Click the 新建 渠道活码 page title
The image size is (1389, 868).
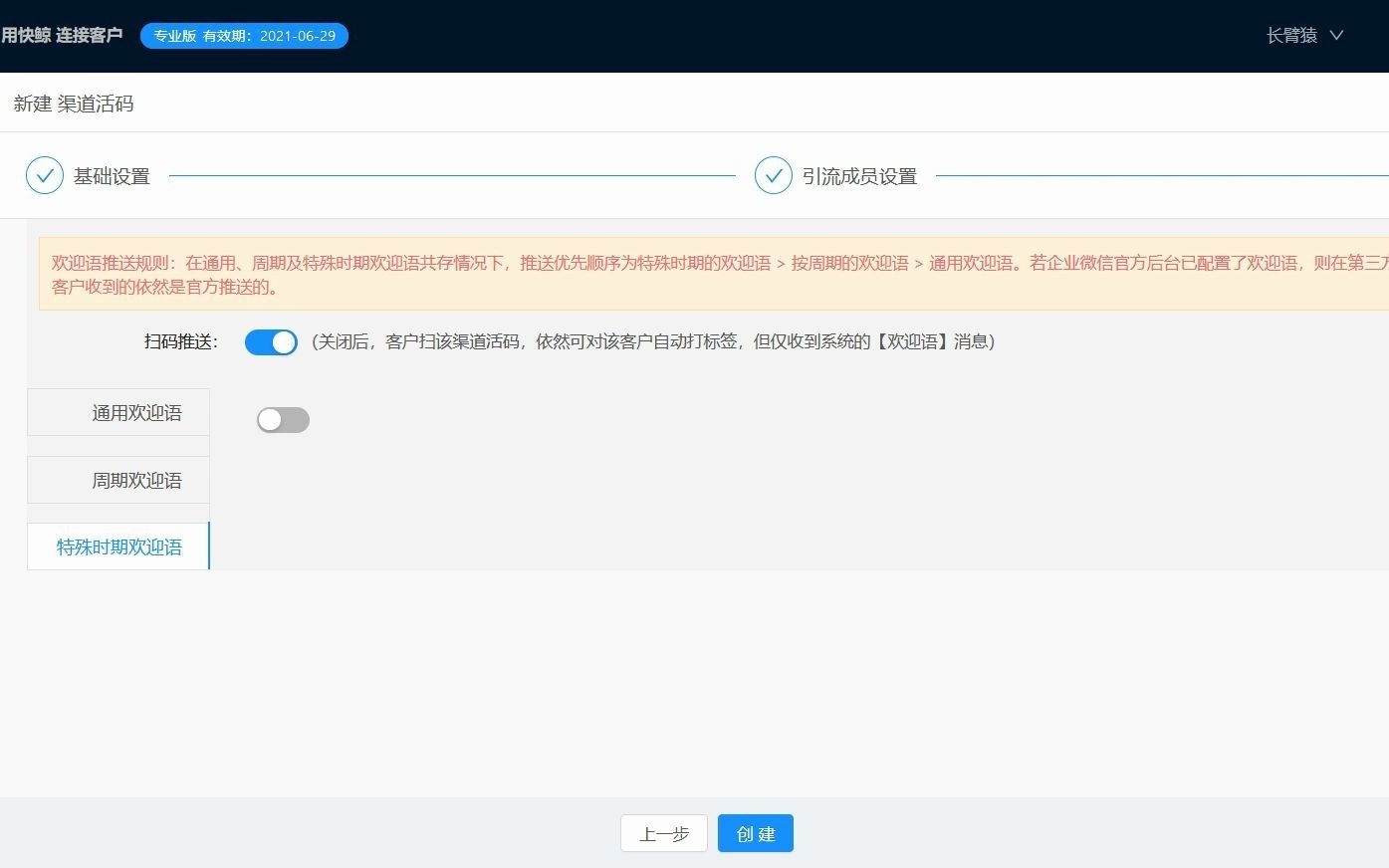tap(74, 104)
